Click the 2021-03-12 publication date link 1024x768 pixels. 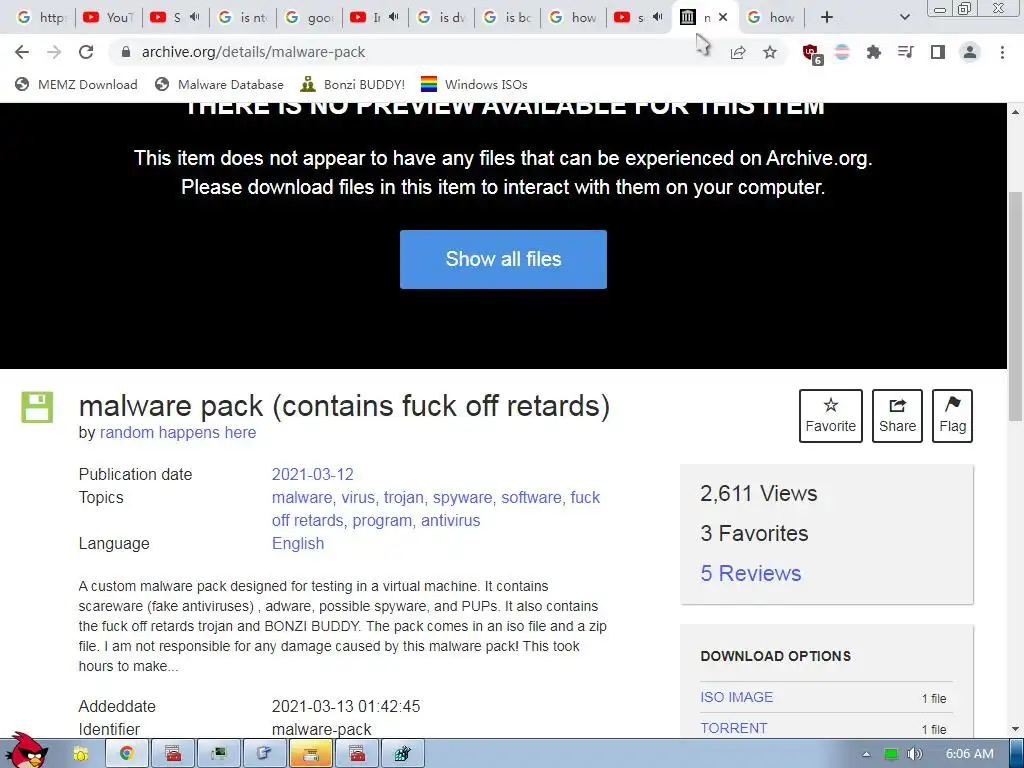[x=312, y=474]
